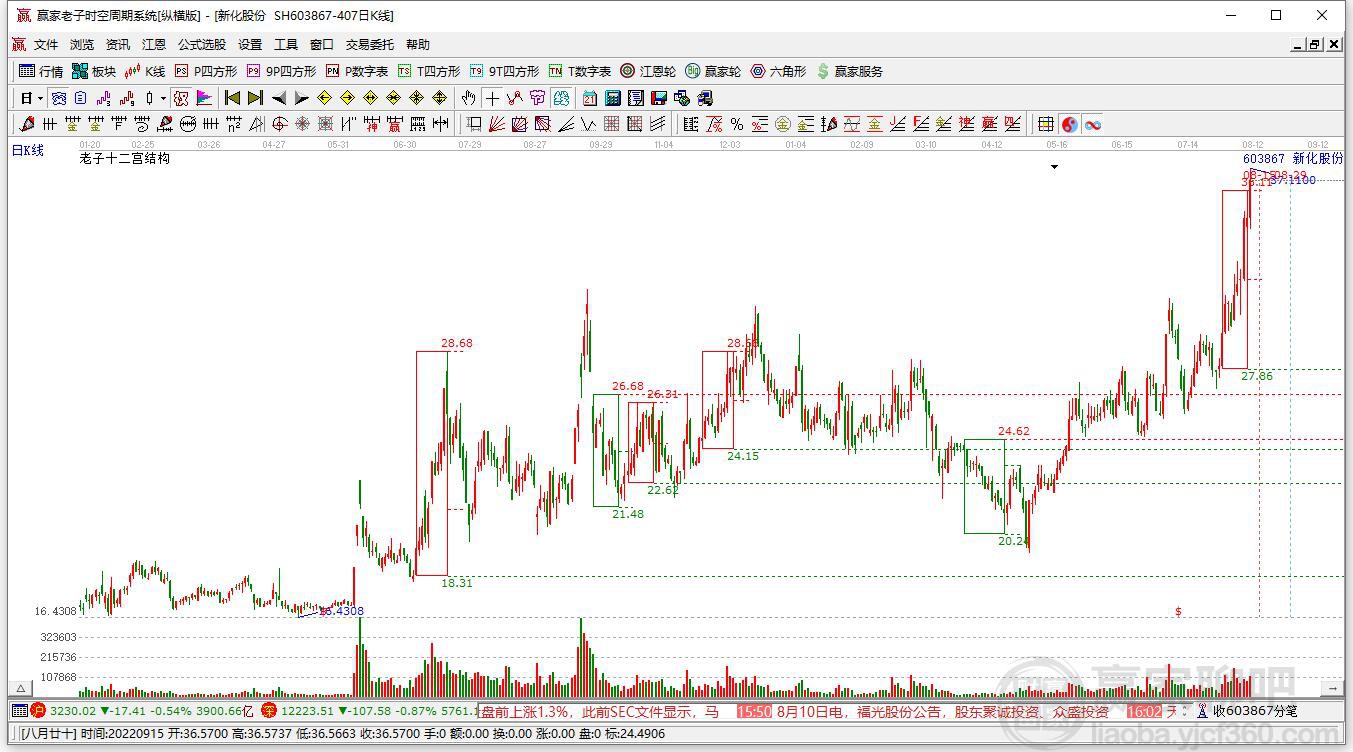Screen dimensions: 1353x752
Task: Select the hand pan tool
Action: click(x=468, y=98)
